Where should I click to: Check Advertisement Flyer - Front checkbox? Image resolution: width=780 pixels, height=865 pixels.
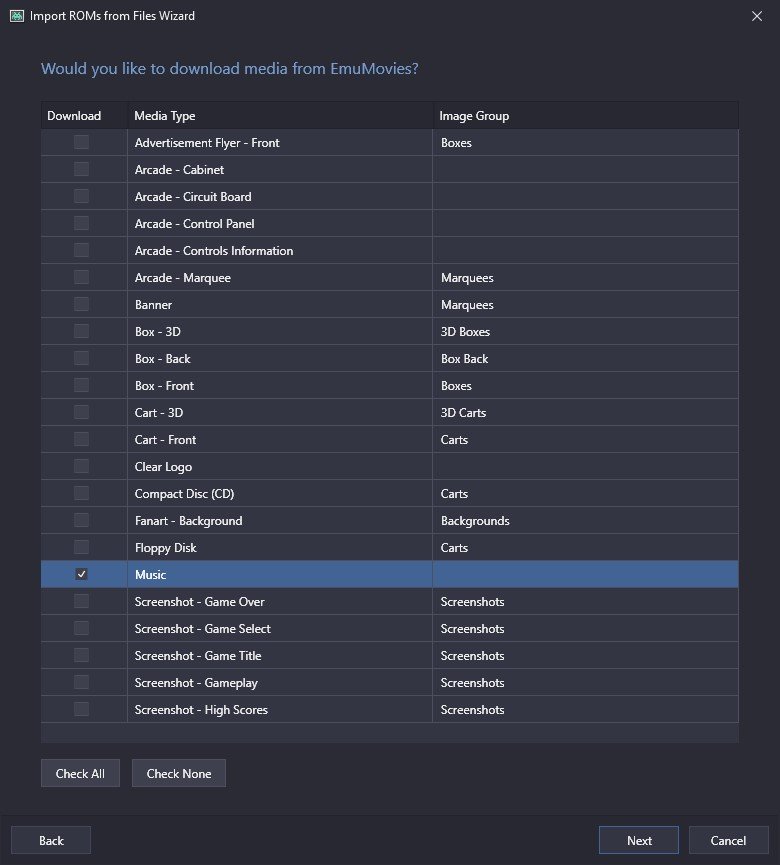click(81, 142)
